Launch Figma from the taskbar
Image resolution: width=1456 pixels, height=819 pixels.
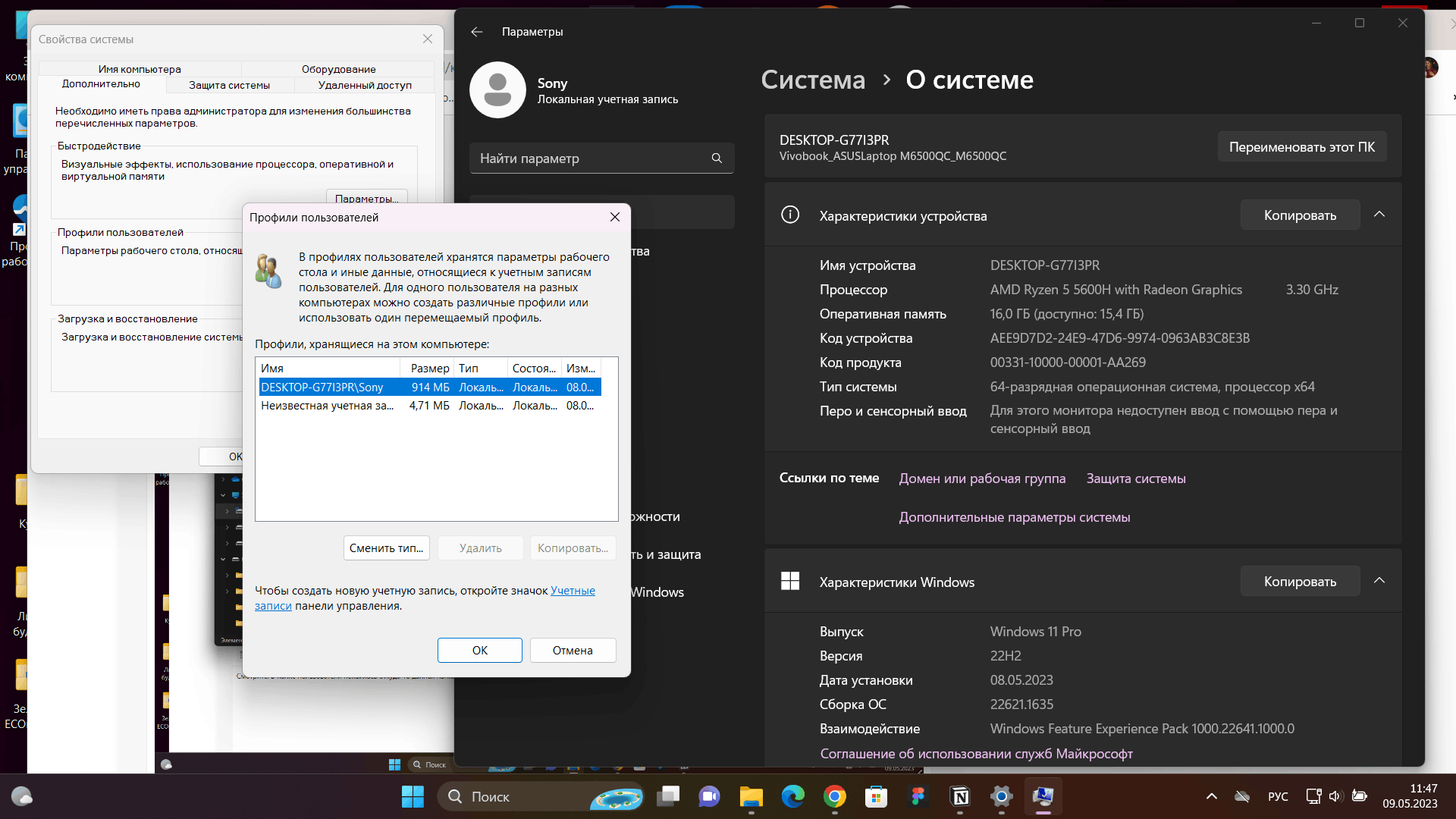918,797
